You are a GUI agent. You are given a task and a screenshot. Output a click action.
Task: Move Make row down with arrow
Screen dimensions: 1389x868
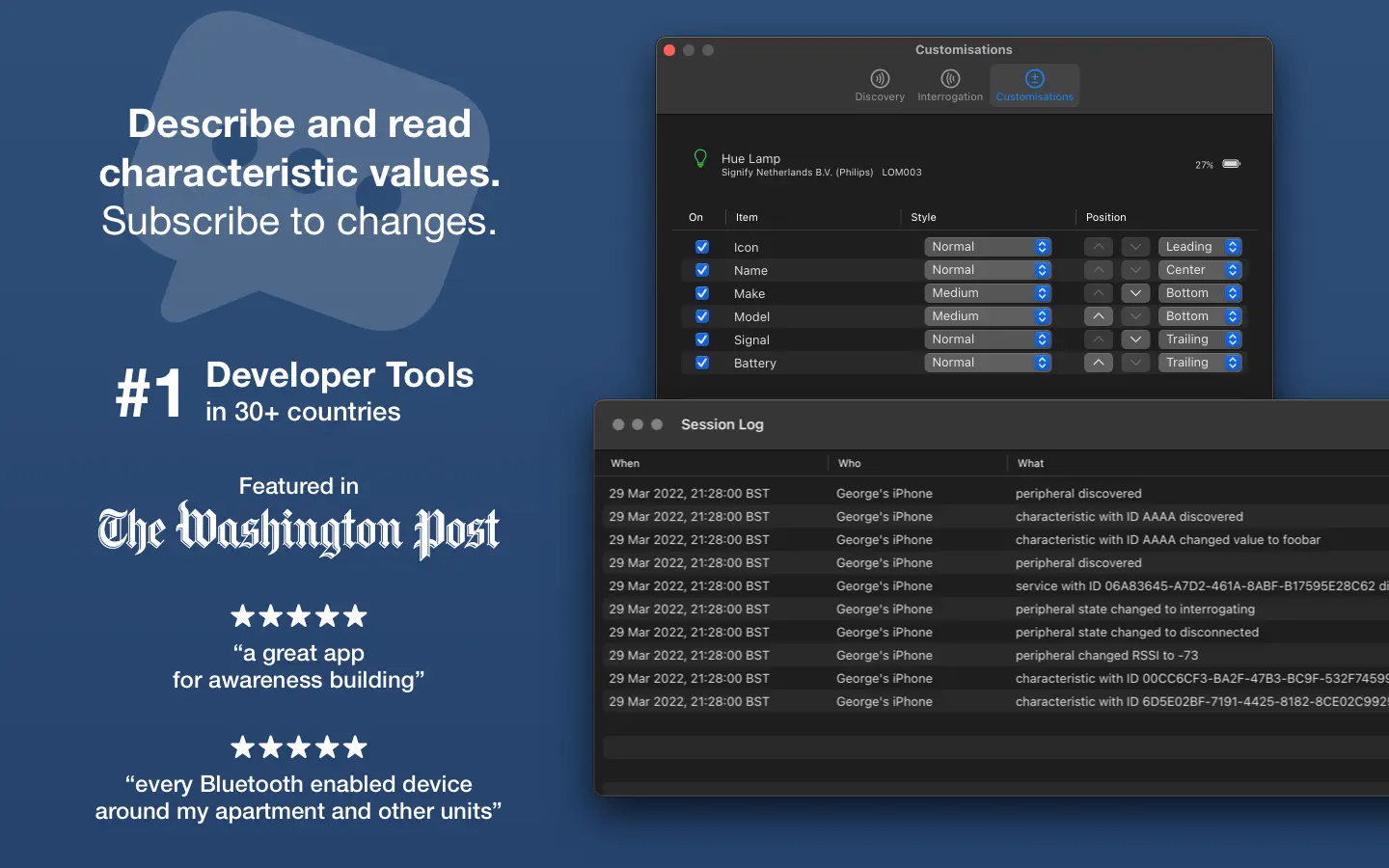(1135, 293)
